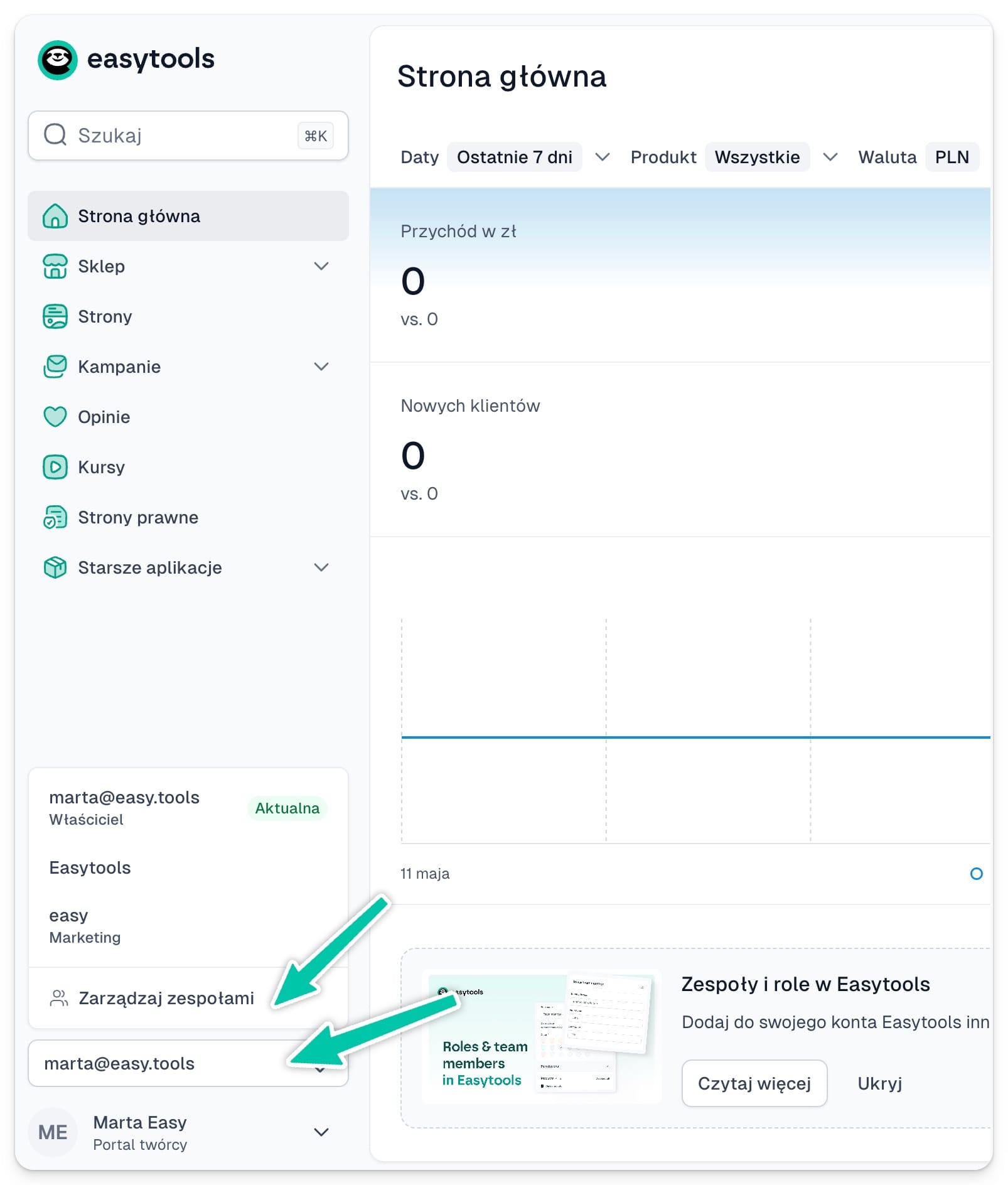Viewport: 1008px width, 1185px height.
Task: Expand the Sklep submenu chevron
Action: (321, 266)
